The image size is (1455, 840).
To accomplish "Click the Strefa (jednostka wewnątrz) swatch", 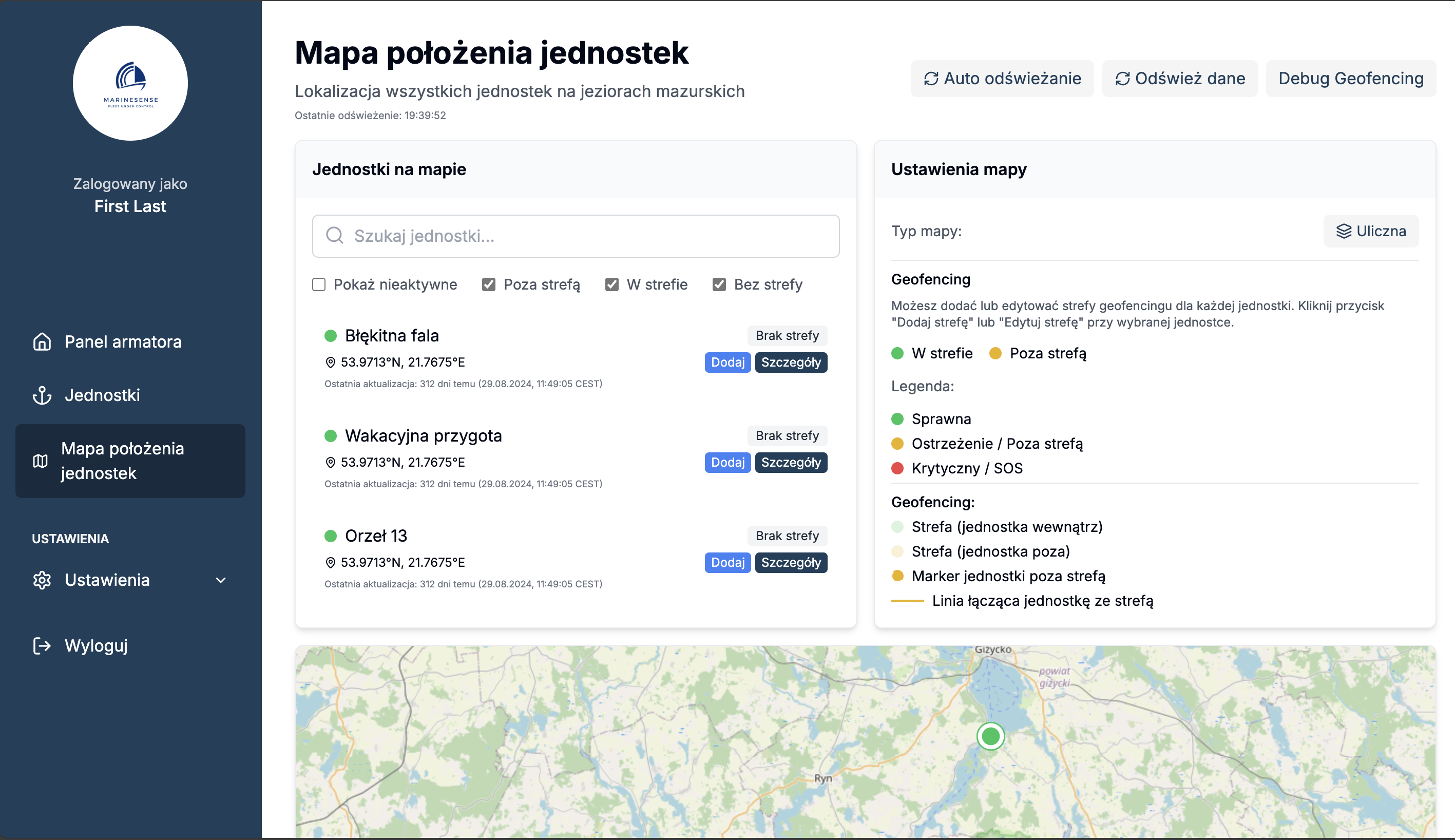I will coord(897,527).
